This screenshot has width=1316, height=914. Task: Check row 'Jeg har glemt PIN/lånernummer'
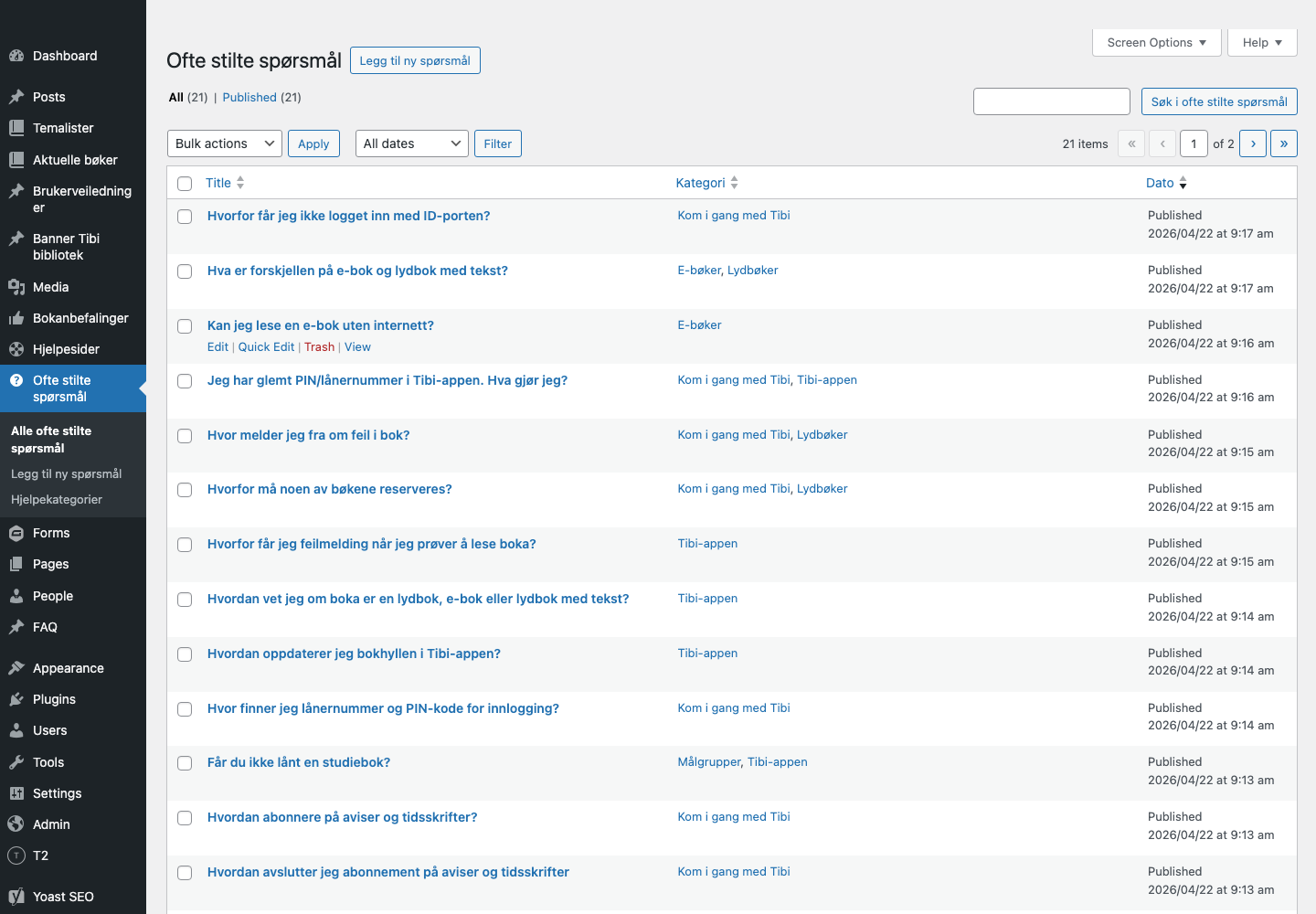coord(185,381)
